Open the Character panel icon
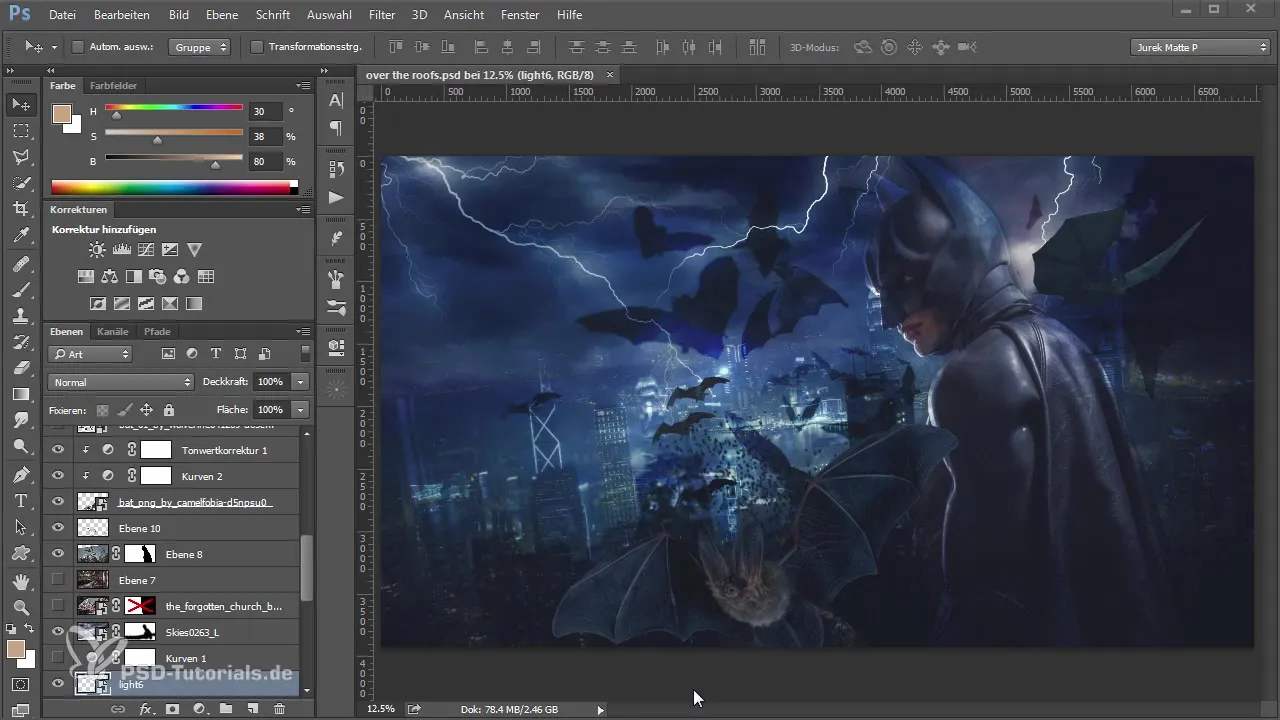 [x=336, y=100]
